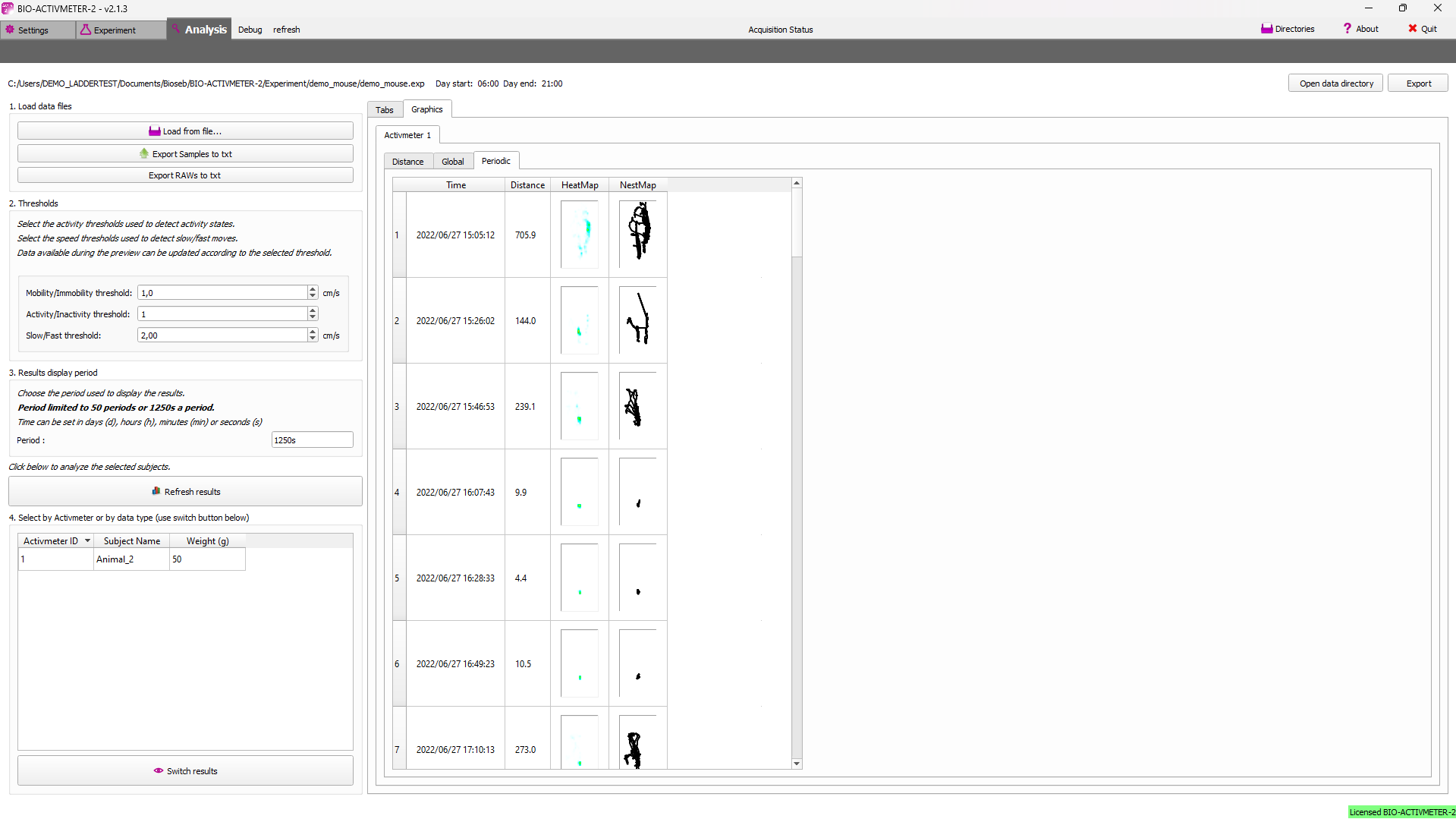Click the red Quit X icon

(x=1412, y=29)
